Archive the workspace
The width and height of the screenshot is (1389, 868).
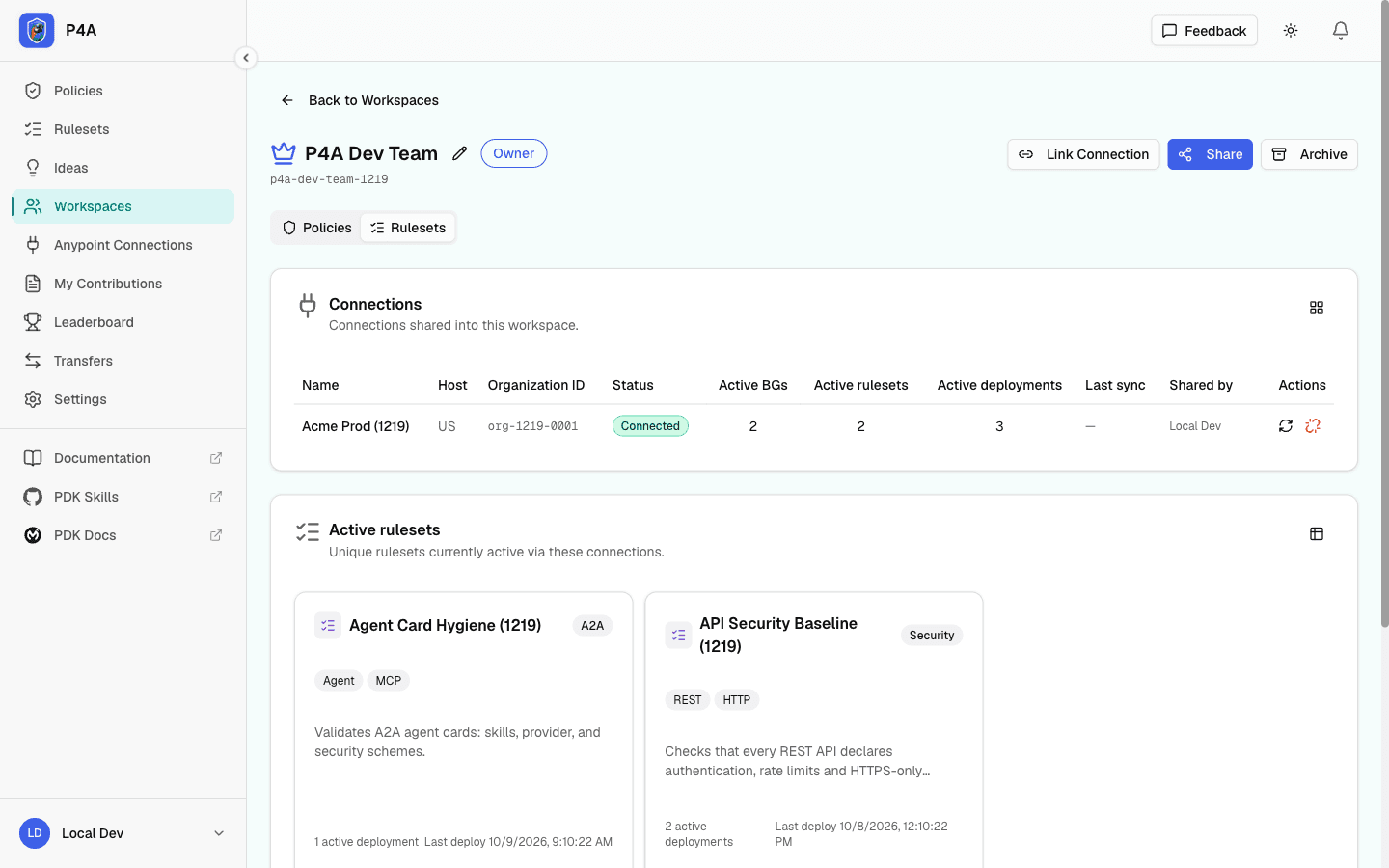pyautogui.click(x=1309, y=154)
